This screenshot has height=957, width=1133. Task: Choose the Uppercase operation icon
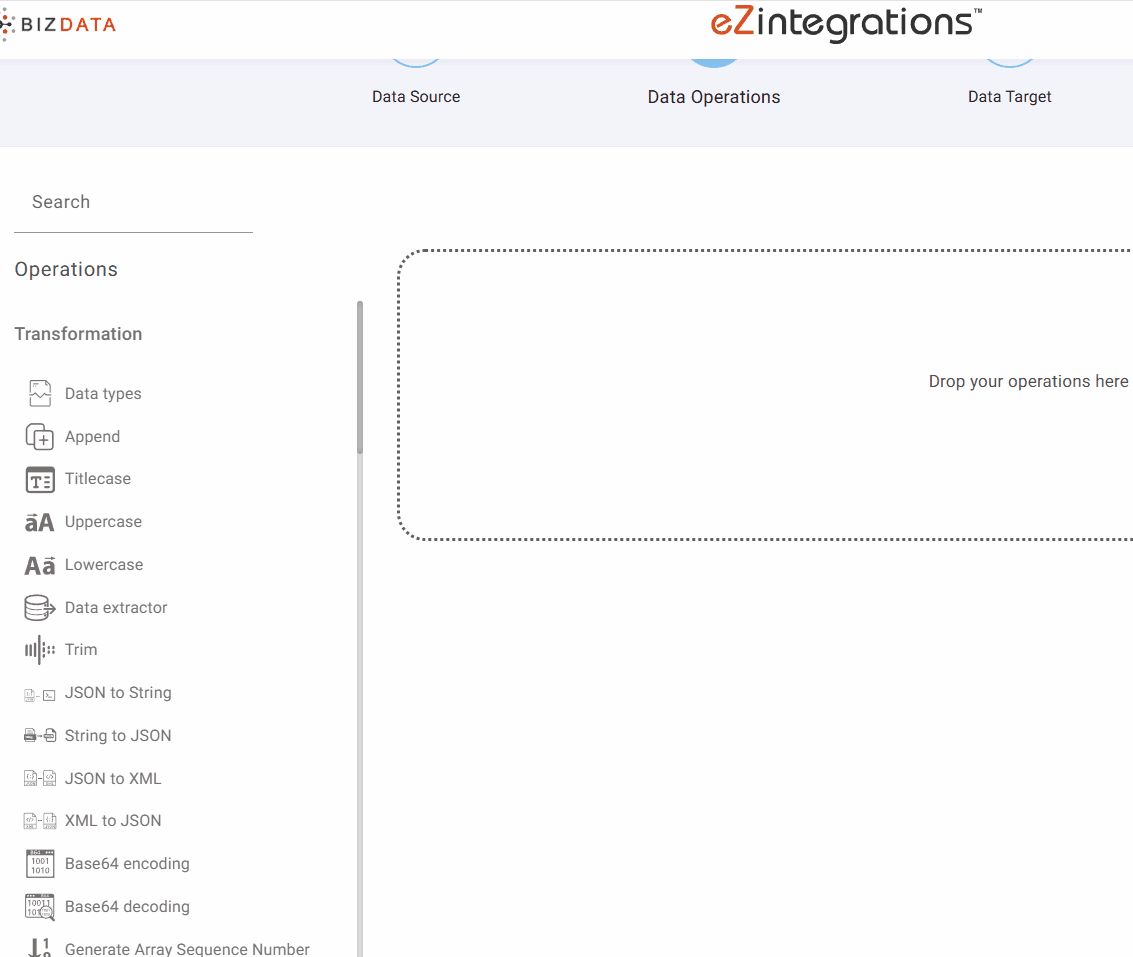(39, 522)
